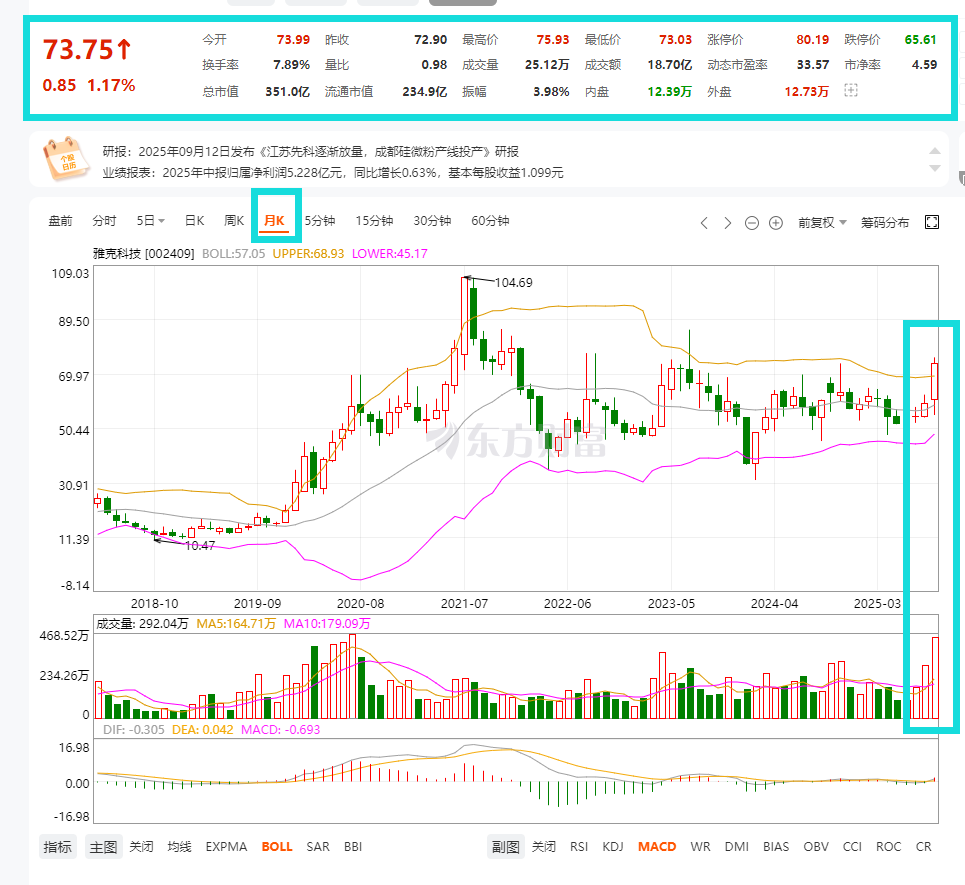Enable WR sub indicator
Image resolution: width=965 pixels, height=885 pixels.
coord(700,847)
